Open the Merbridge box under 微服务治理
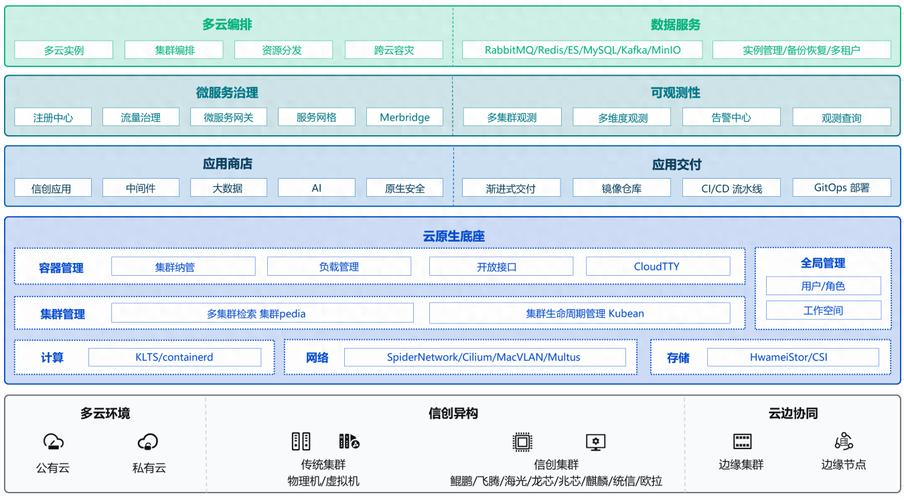904x500 pixels. [404, 117]
